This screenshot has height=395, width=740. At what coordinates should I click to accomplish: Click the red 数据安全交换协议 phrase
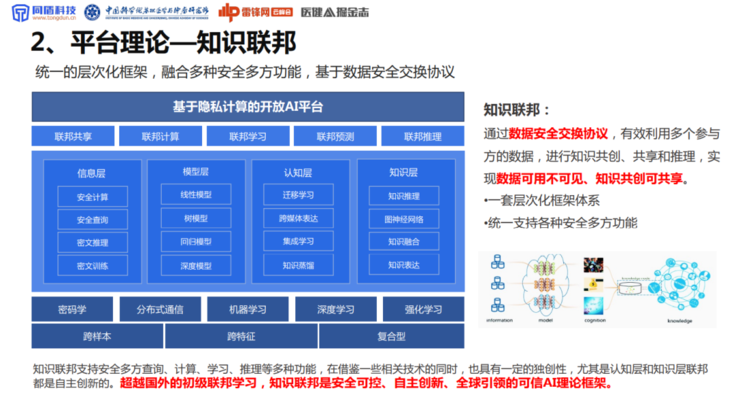(x=558, y=134)
